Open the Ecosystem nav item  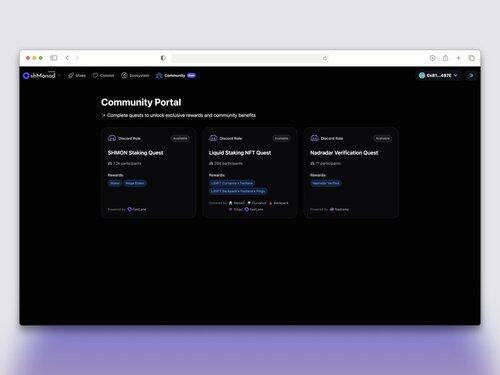(135, 76)
